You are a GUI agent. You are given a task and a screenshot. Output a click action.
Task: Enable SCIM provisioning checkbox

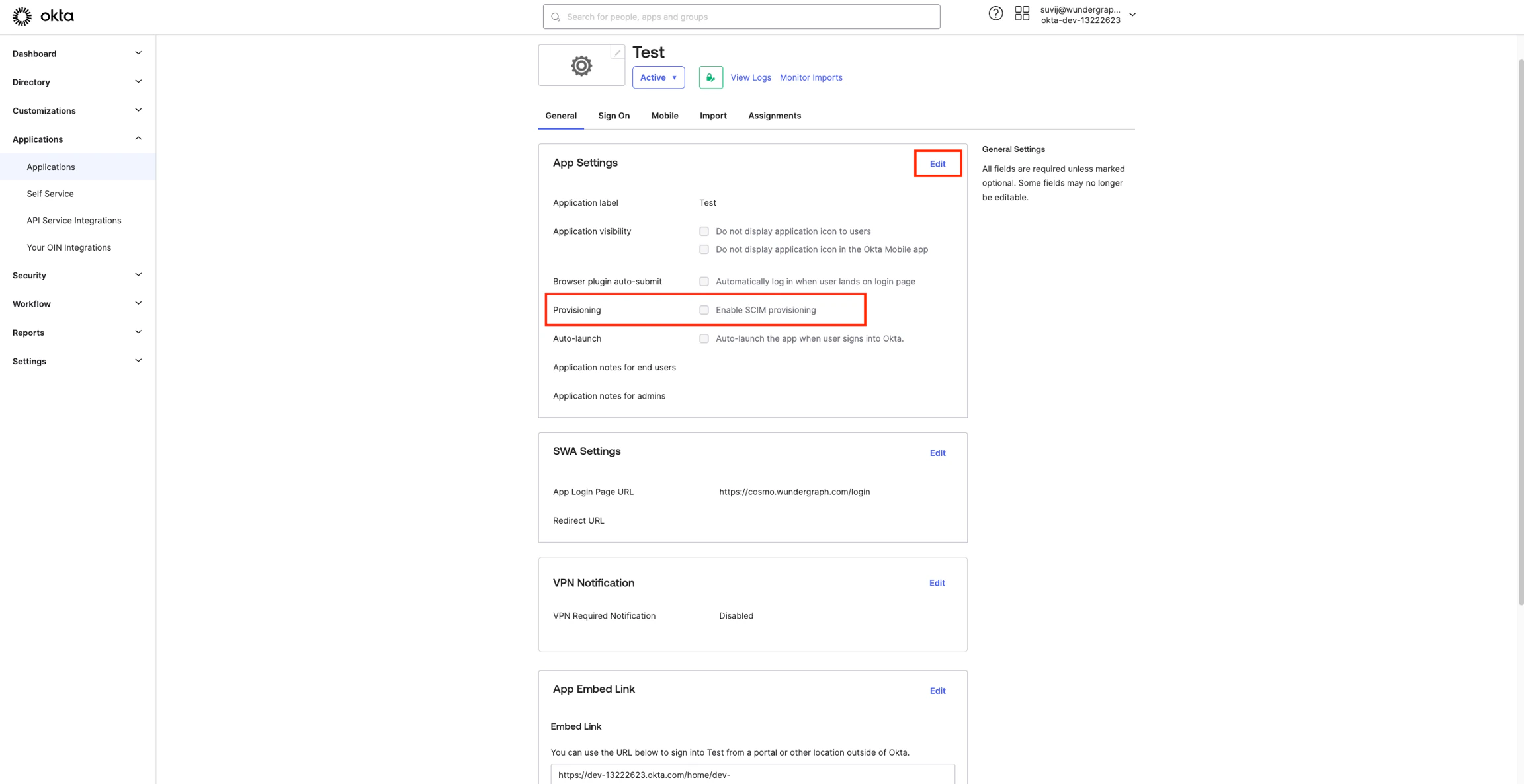pyautogui.click(x=704, y=310)
